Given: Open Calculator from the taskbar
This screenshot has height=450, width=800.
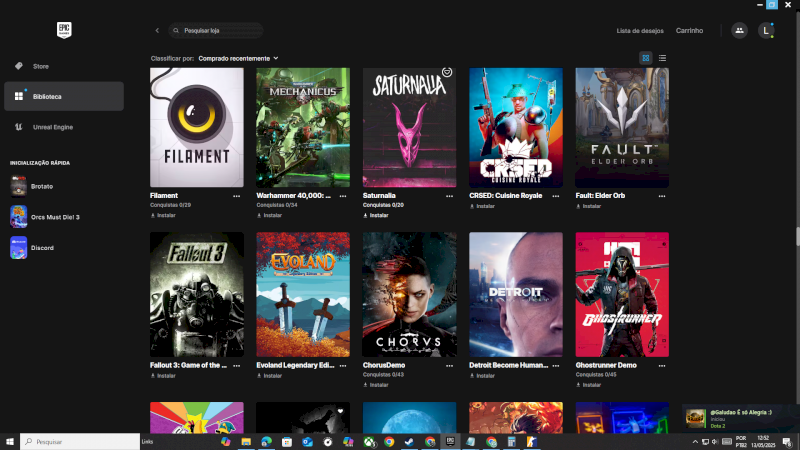Looking at the screenshot, I should click(511, 442).
